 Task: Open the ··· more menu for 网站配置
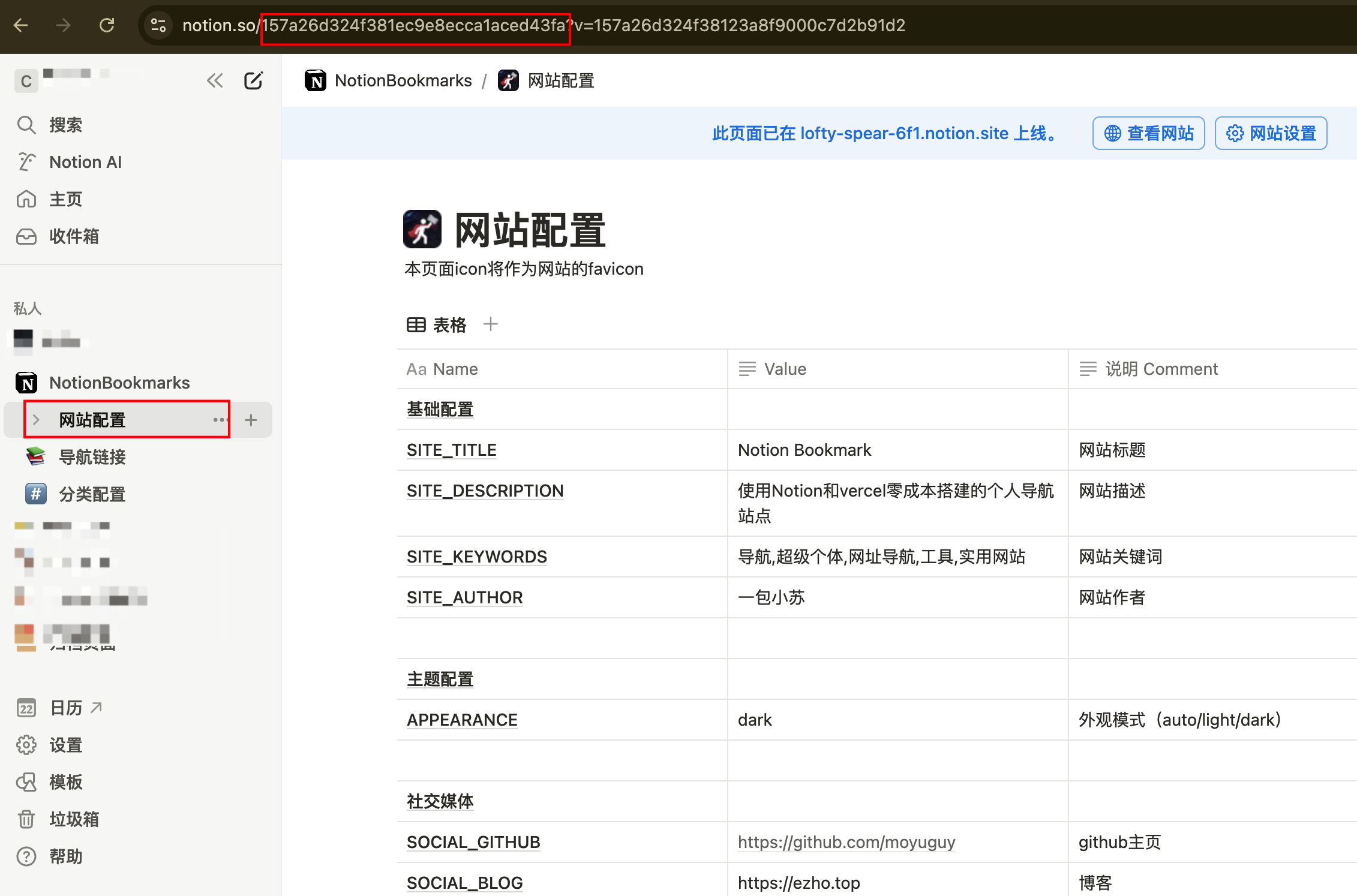(x=220, y=420)
